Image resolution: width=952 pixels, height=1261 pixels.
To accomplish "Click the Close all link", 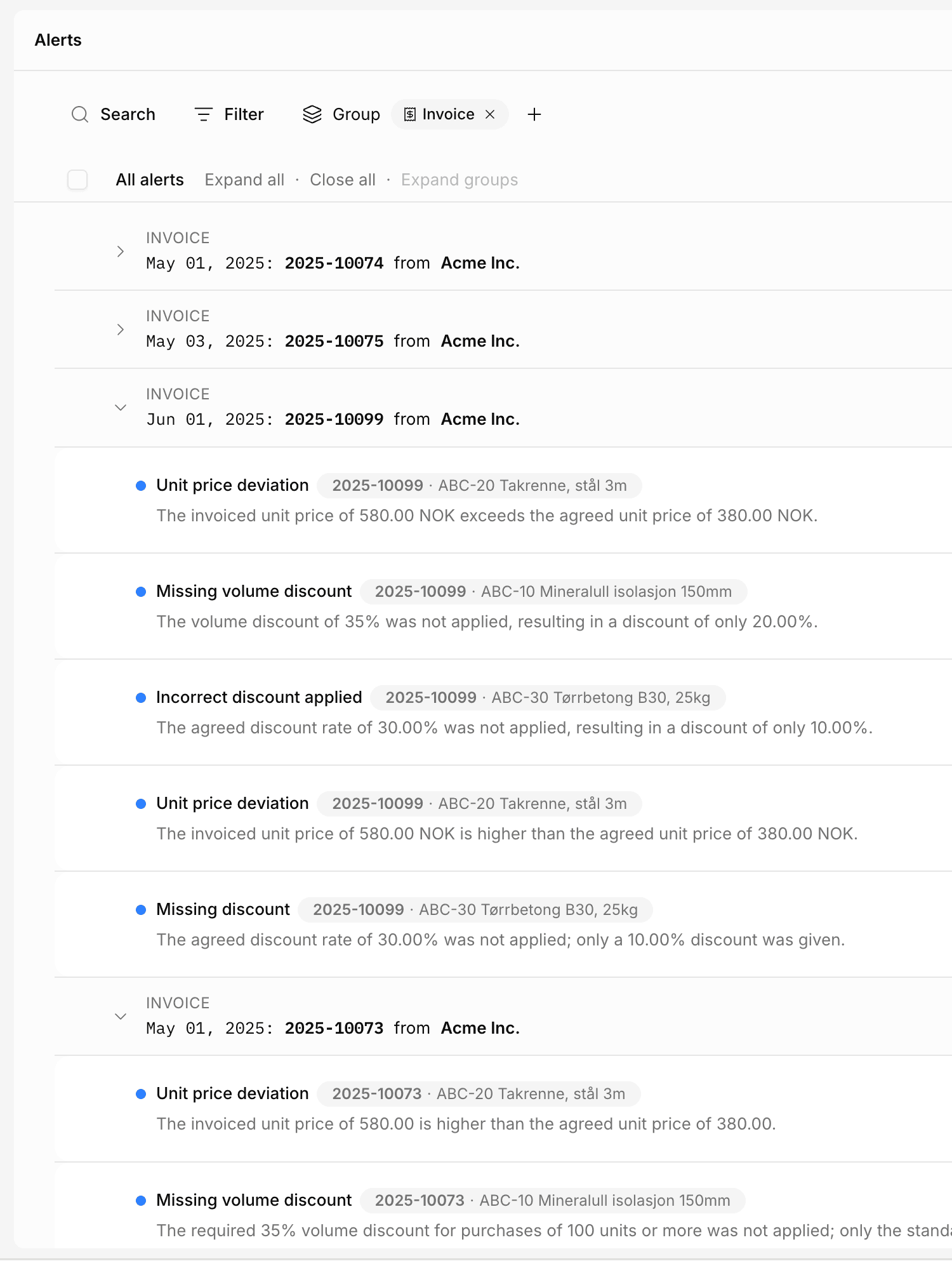I will coord(343,180).
